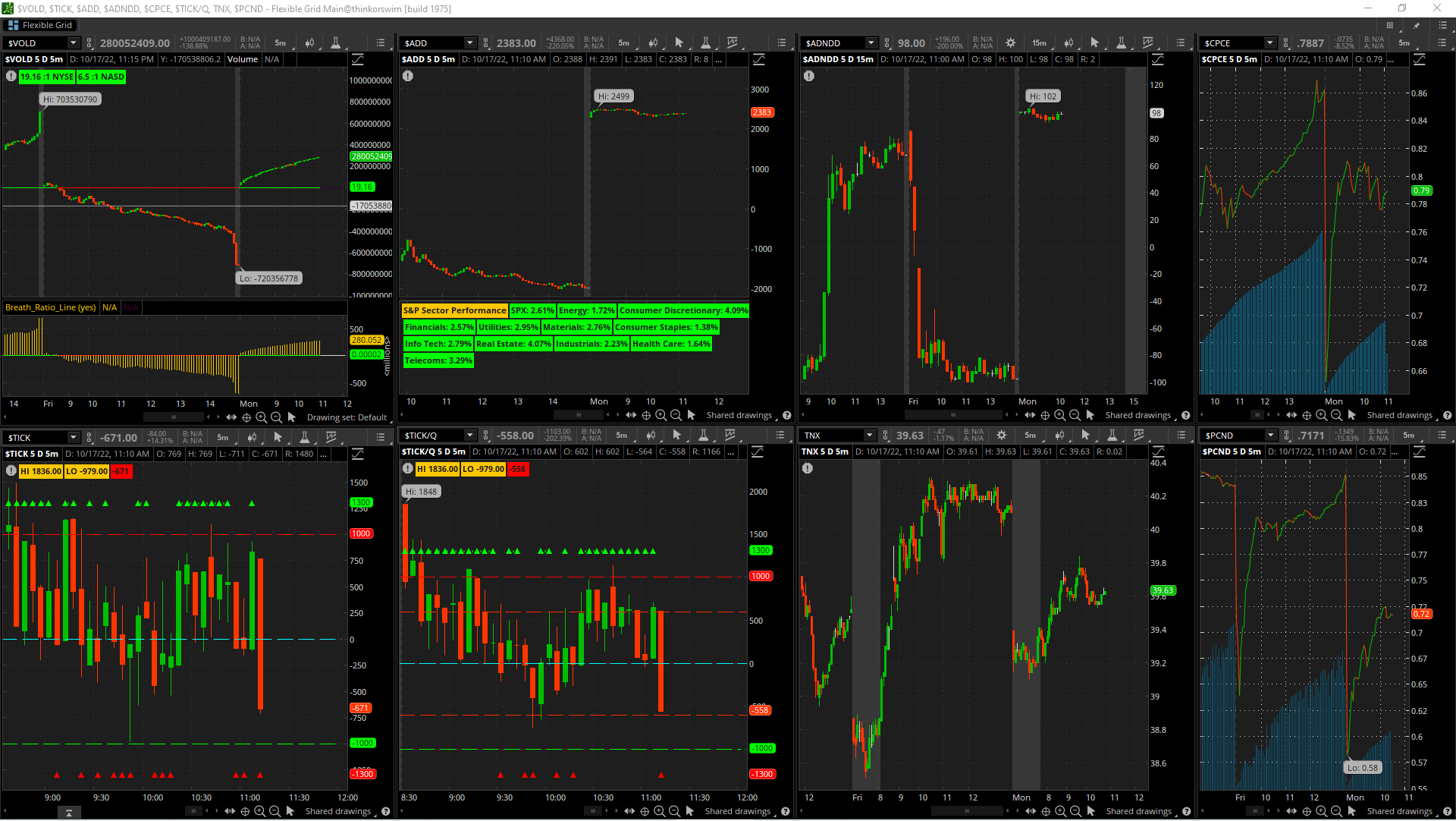The width and height of the screenshot is (1456, 821).
Task: Select the Flexible Grid tab
Action: 41,25
